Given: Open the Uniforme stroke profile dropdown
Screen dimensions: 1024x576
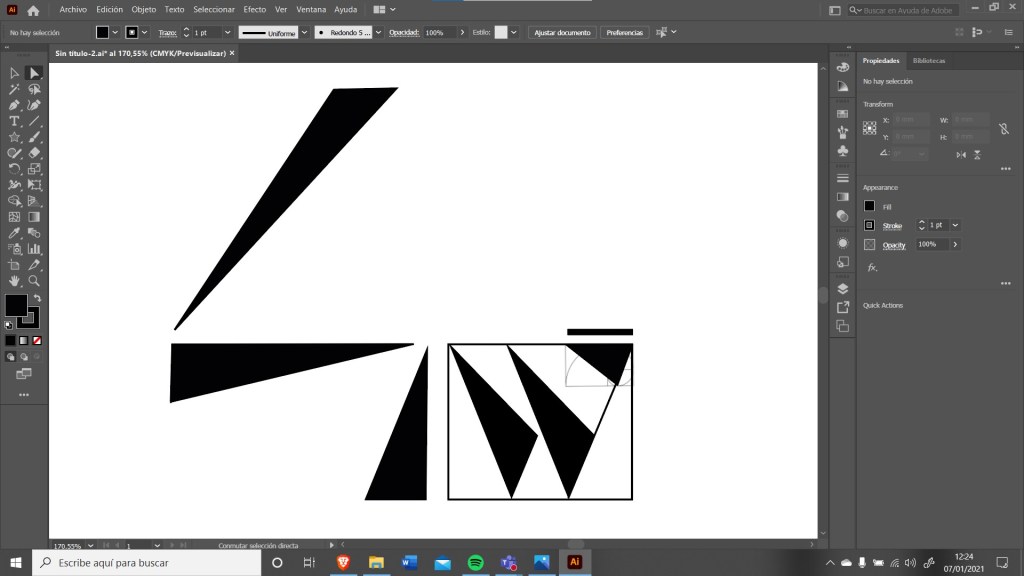Looking at the screenshot, I should [304, 32].
